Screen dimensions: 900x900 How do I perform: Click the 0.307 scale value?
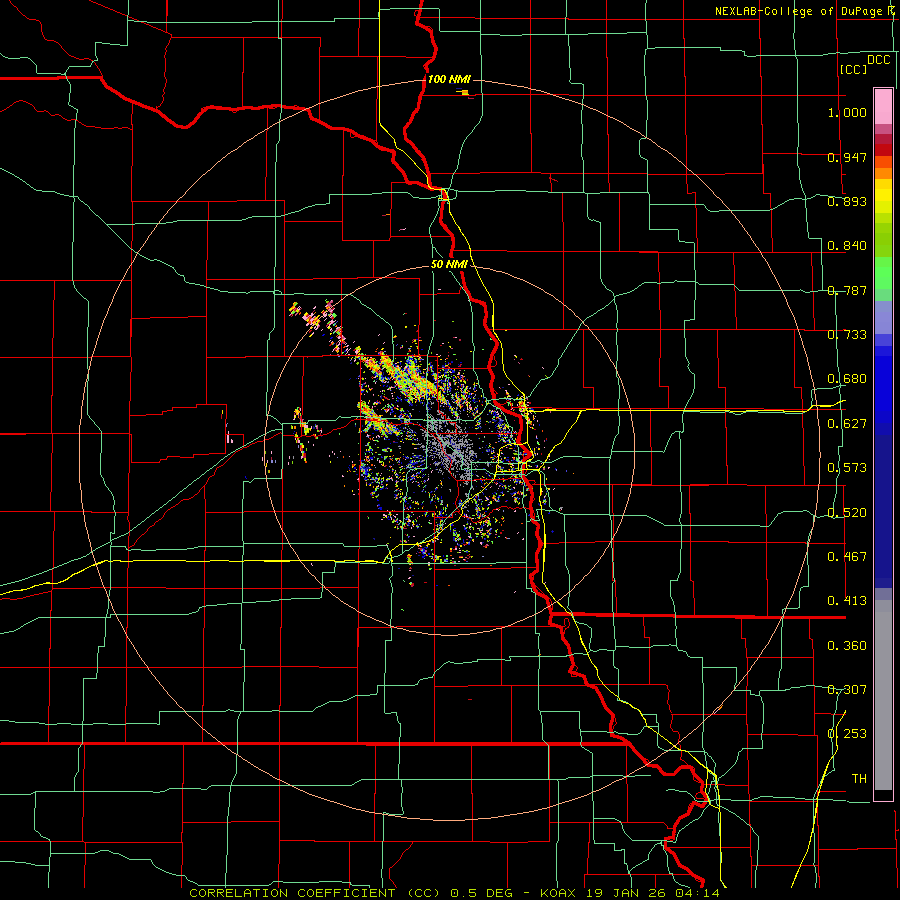(847, 690)
